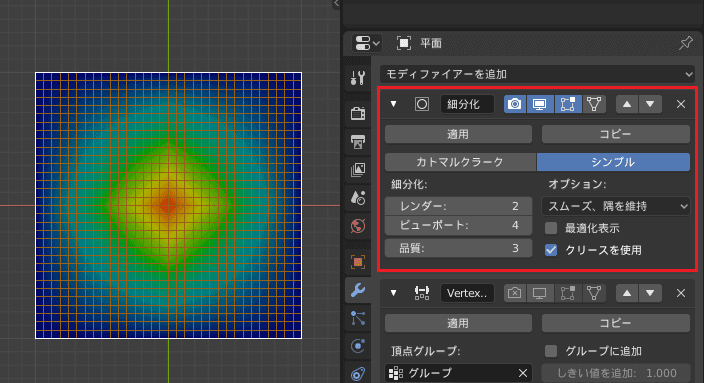Open the スムーズ、隅を維持 options dropdown
This screenshot has width=704, height=383.
click(x=616, y=206)
